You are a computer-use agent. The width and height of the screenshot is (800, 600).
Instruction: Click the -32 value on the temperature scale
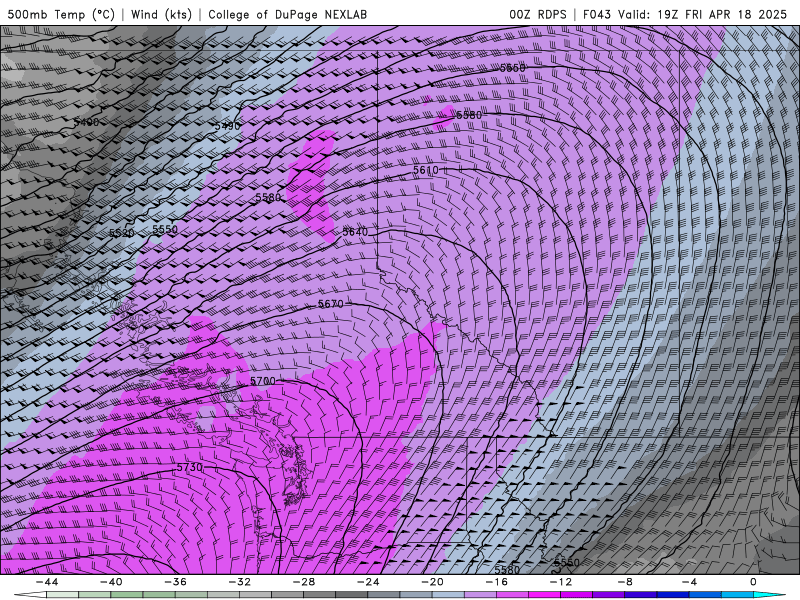[x=240, y=582]
